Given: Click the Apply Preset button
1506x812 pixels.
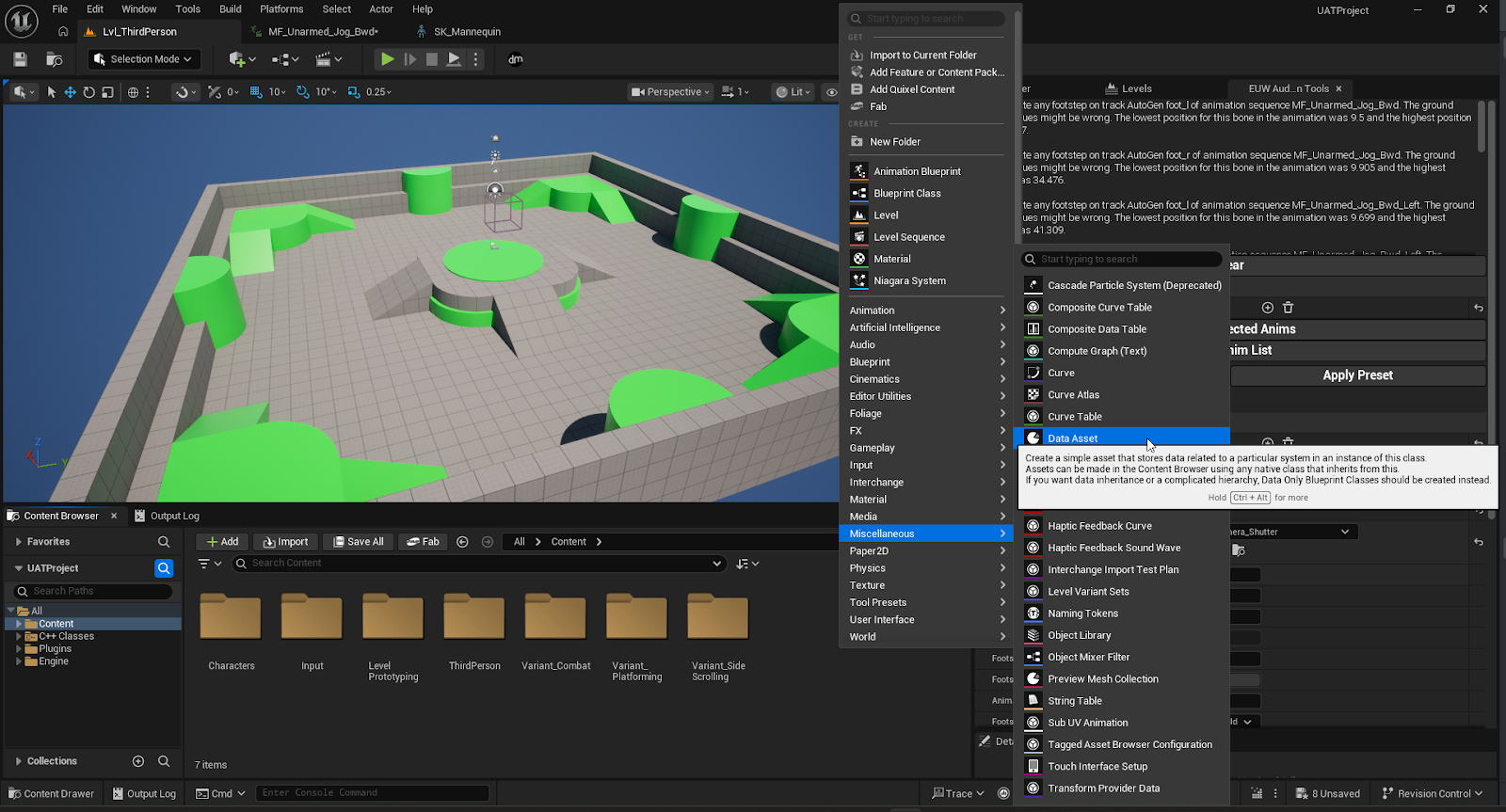Looking at the screenshot, I should (1357, 375).
